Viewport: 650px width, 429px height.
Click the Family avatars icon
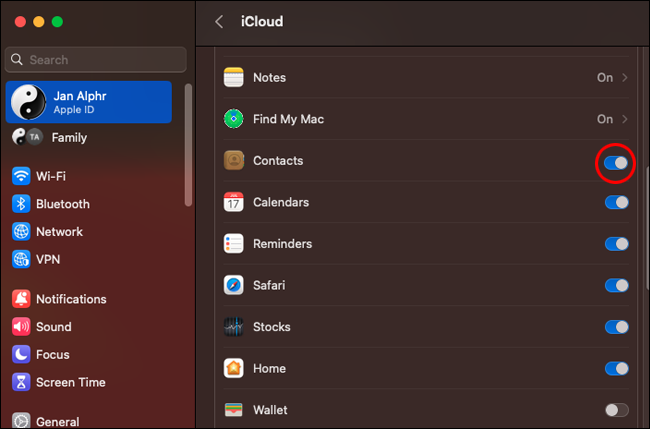click(x=27, y=137)
